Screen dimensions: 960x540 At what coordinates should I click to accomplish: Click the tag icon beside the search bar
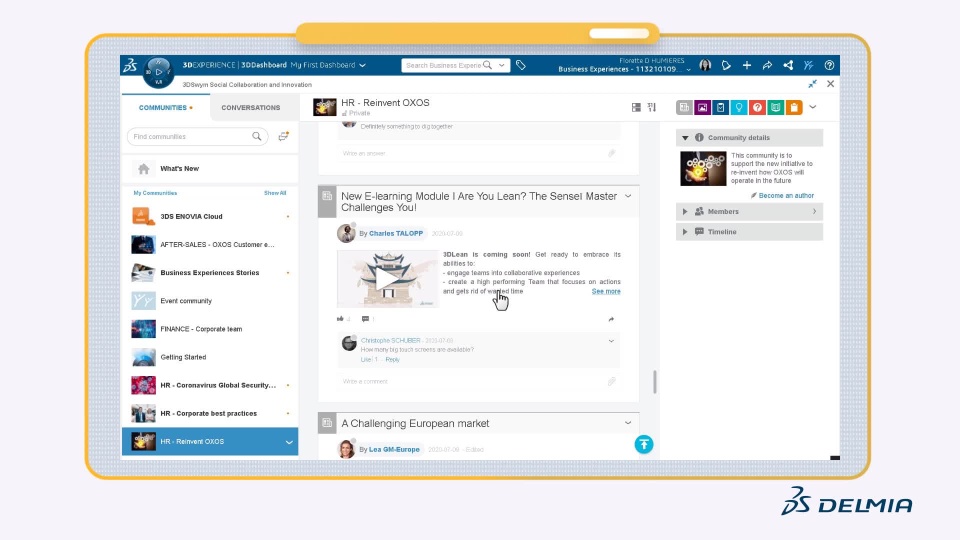tap(521, 65)
